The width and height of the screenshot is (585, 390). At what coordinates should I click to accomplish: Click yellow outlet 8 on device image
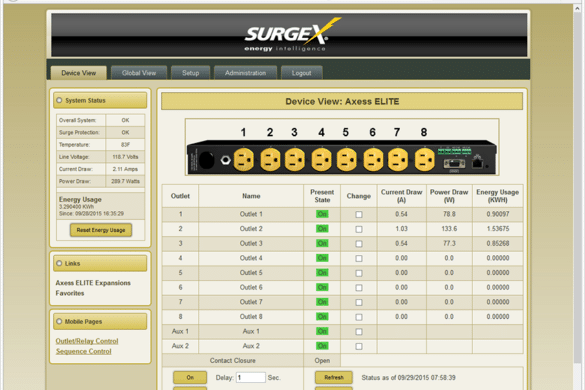[x=425, y=160]
